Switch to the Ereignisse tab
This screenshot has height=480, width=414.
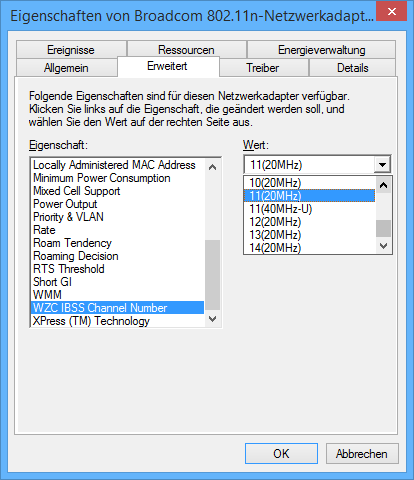click(x=71, y=50)
